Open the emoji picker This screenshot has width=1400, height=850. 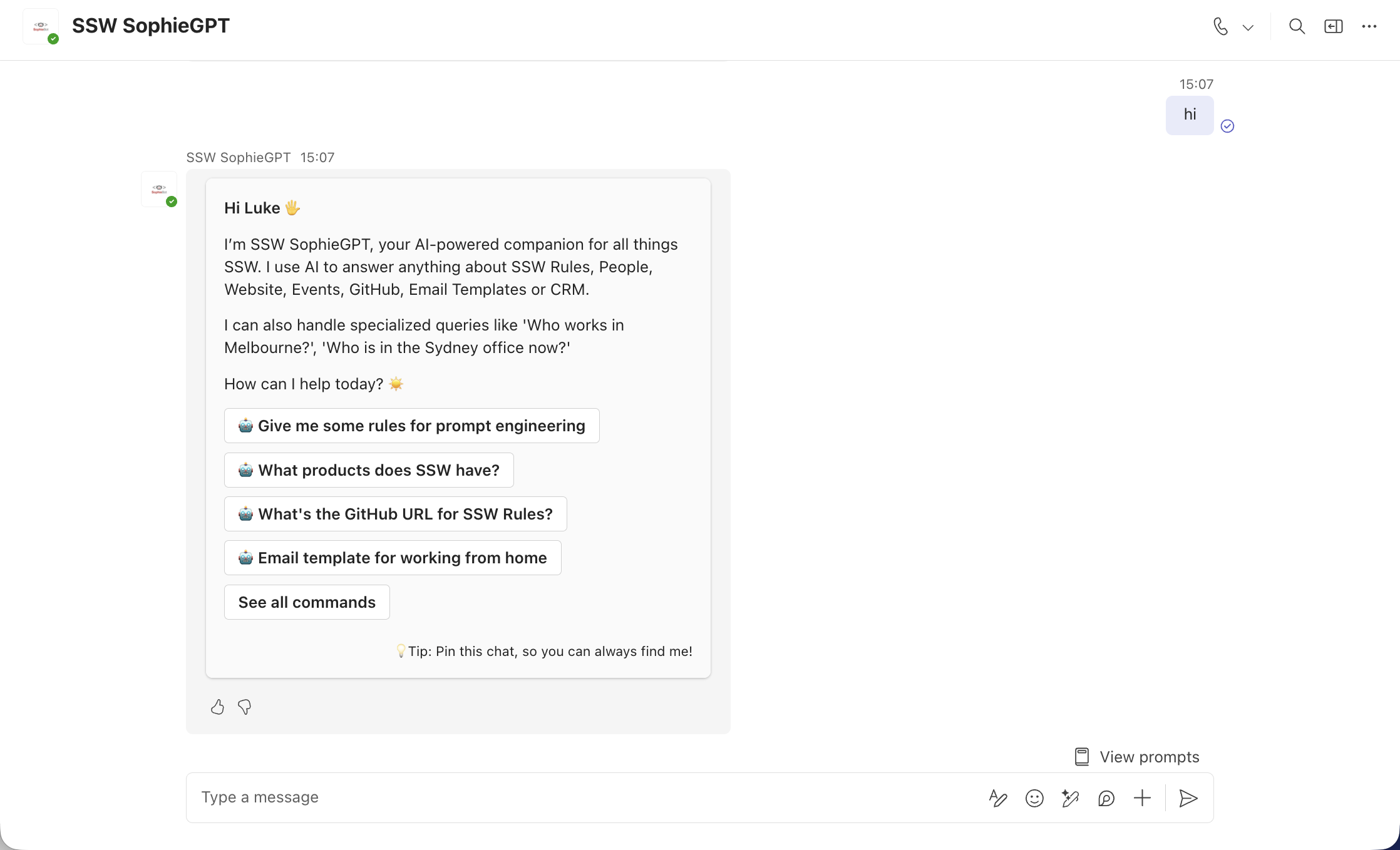1034,798
